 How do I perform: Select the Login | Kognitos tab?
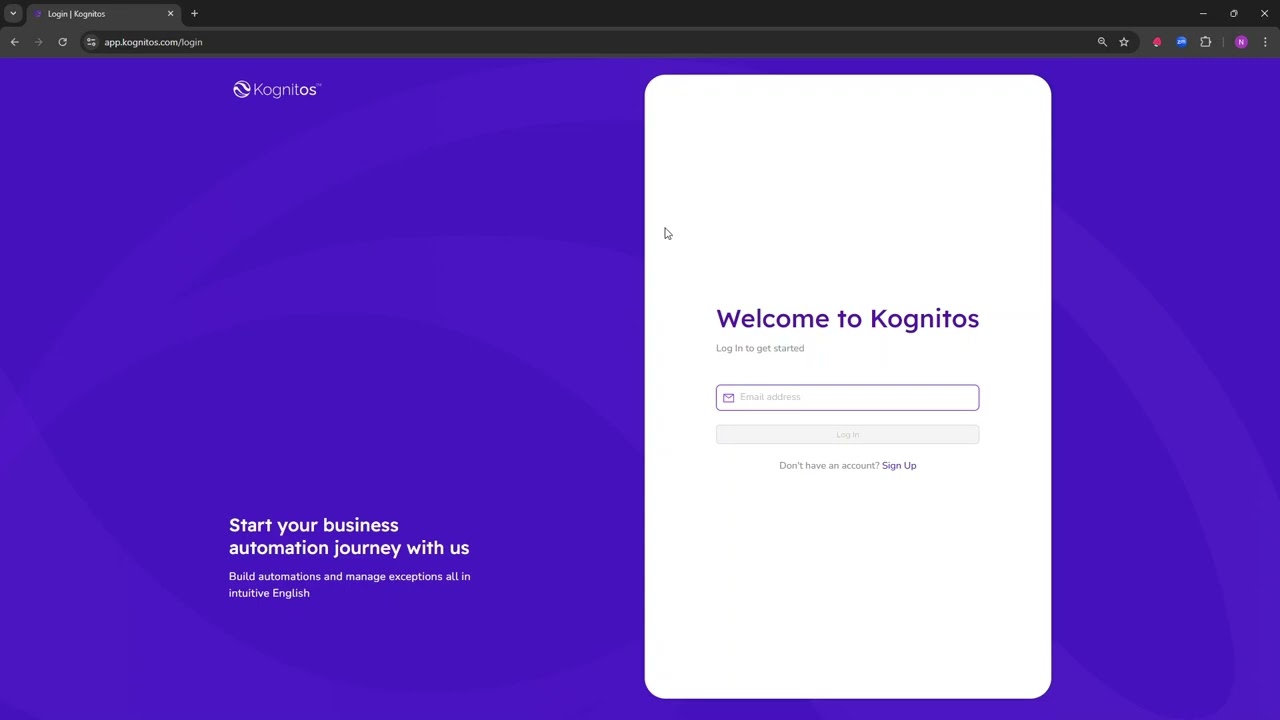coord(103,14)
